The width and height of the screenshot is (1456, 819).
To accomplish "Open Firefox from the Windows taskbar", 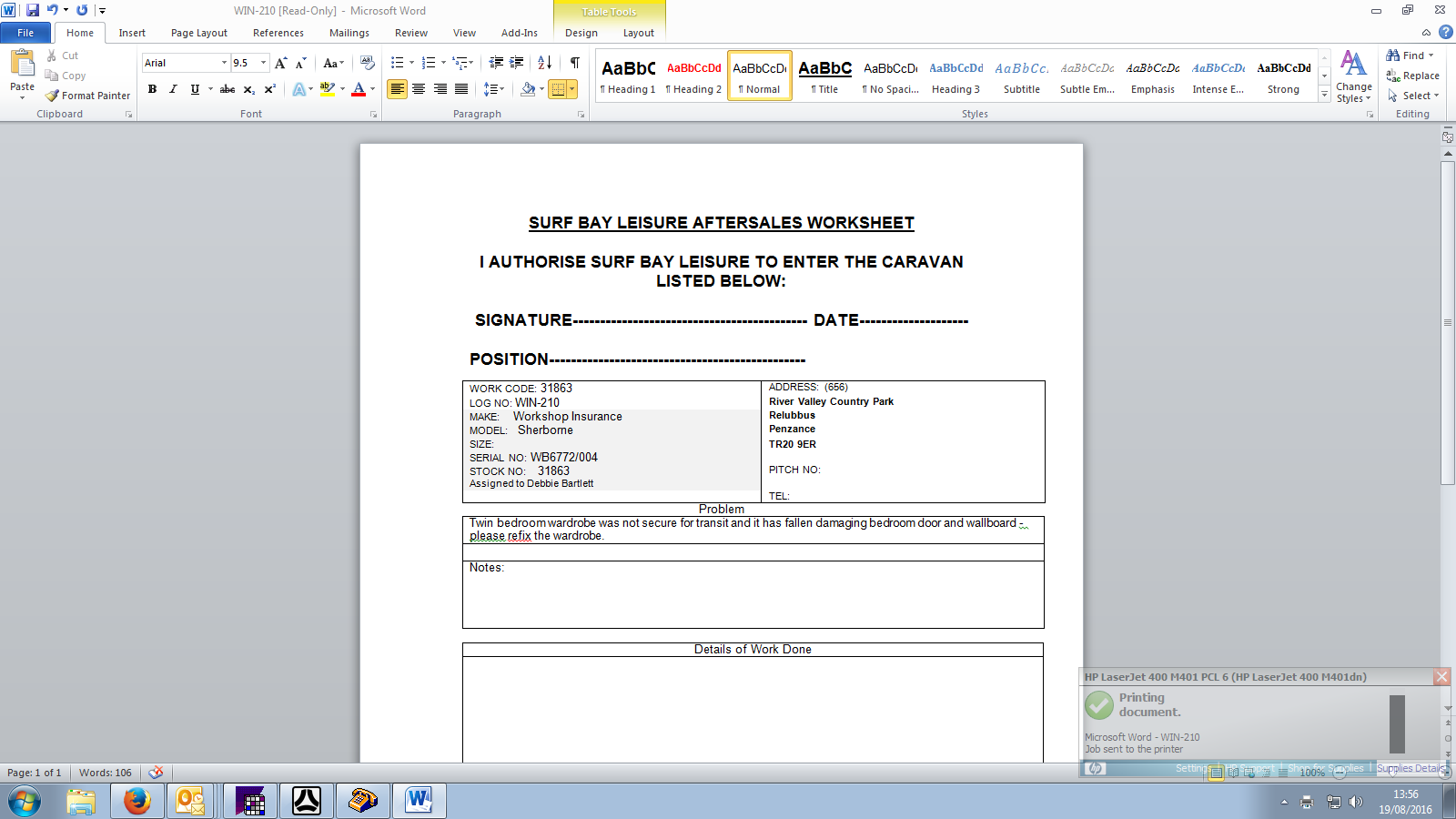I will 137,801.
